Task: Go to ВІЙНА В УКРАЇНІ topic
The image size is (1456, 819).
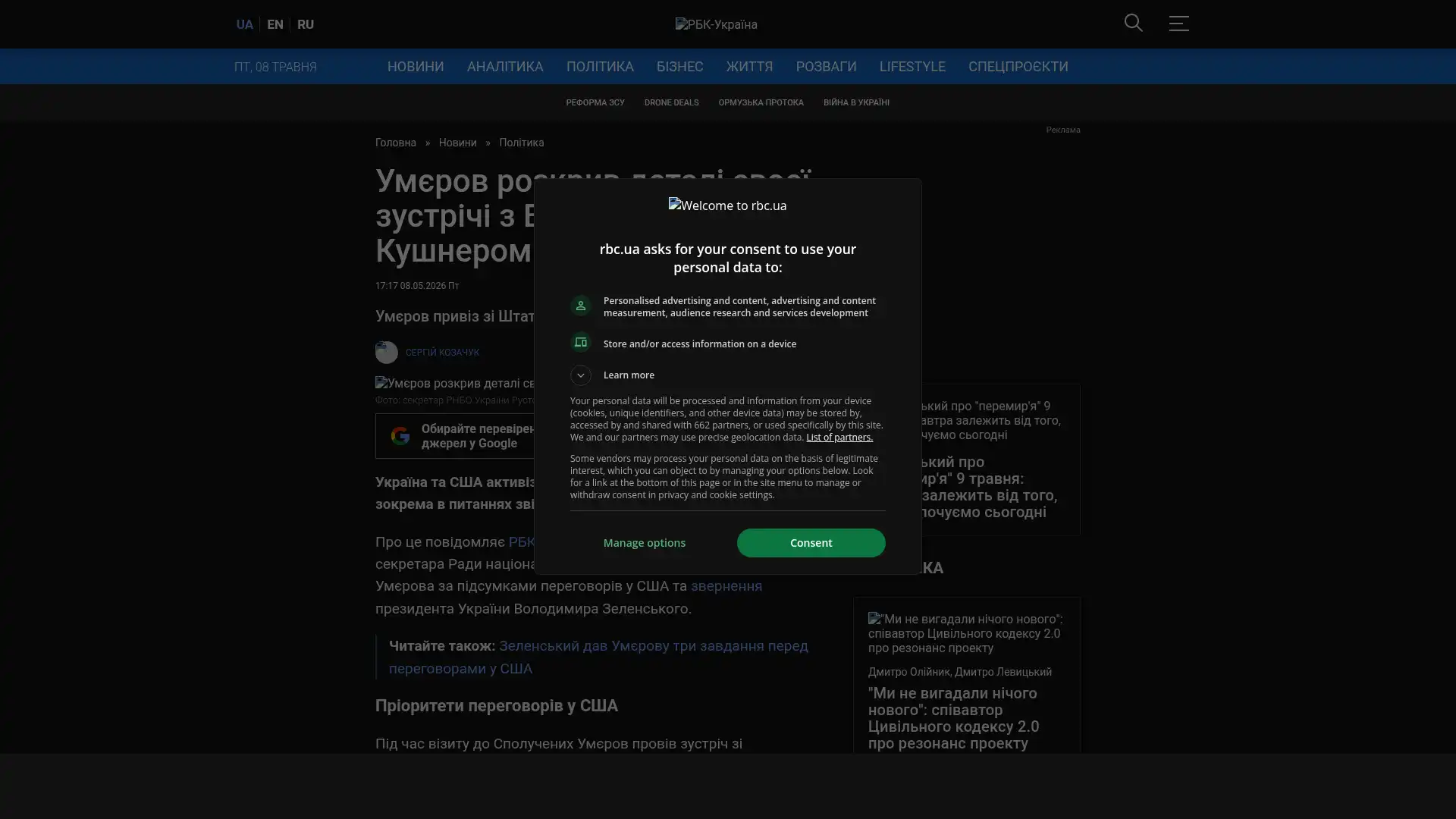Action: coord(856,102)
